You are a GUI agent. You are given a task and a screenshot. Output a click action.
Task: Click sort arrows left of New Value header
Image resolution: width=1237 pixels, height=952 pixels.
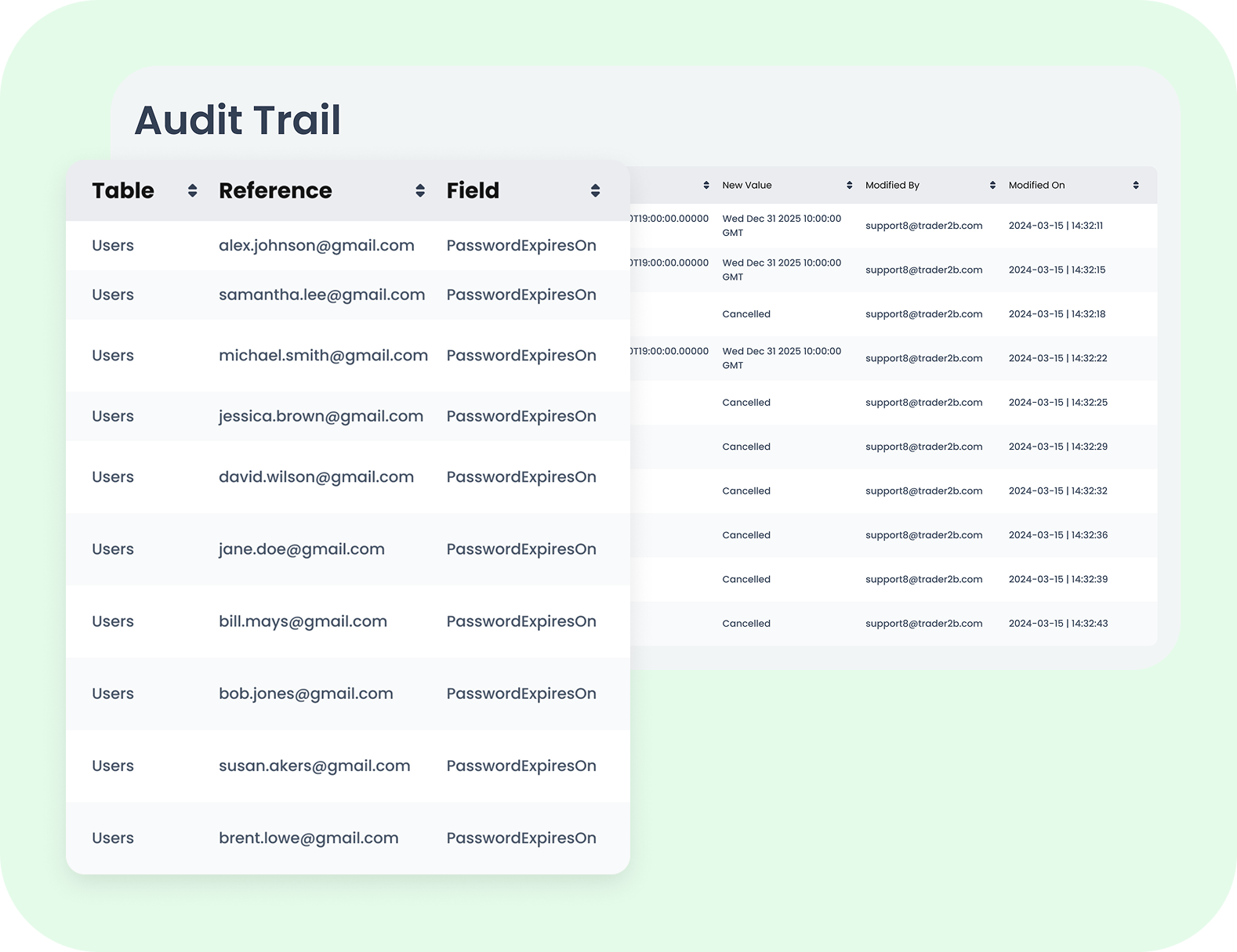706,186
